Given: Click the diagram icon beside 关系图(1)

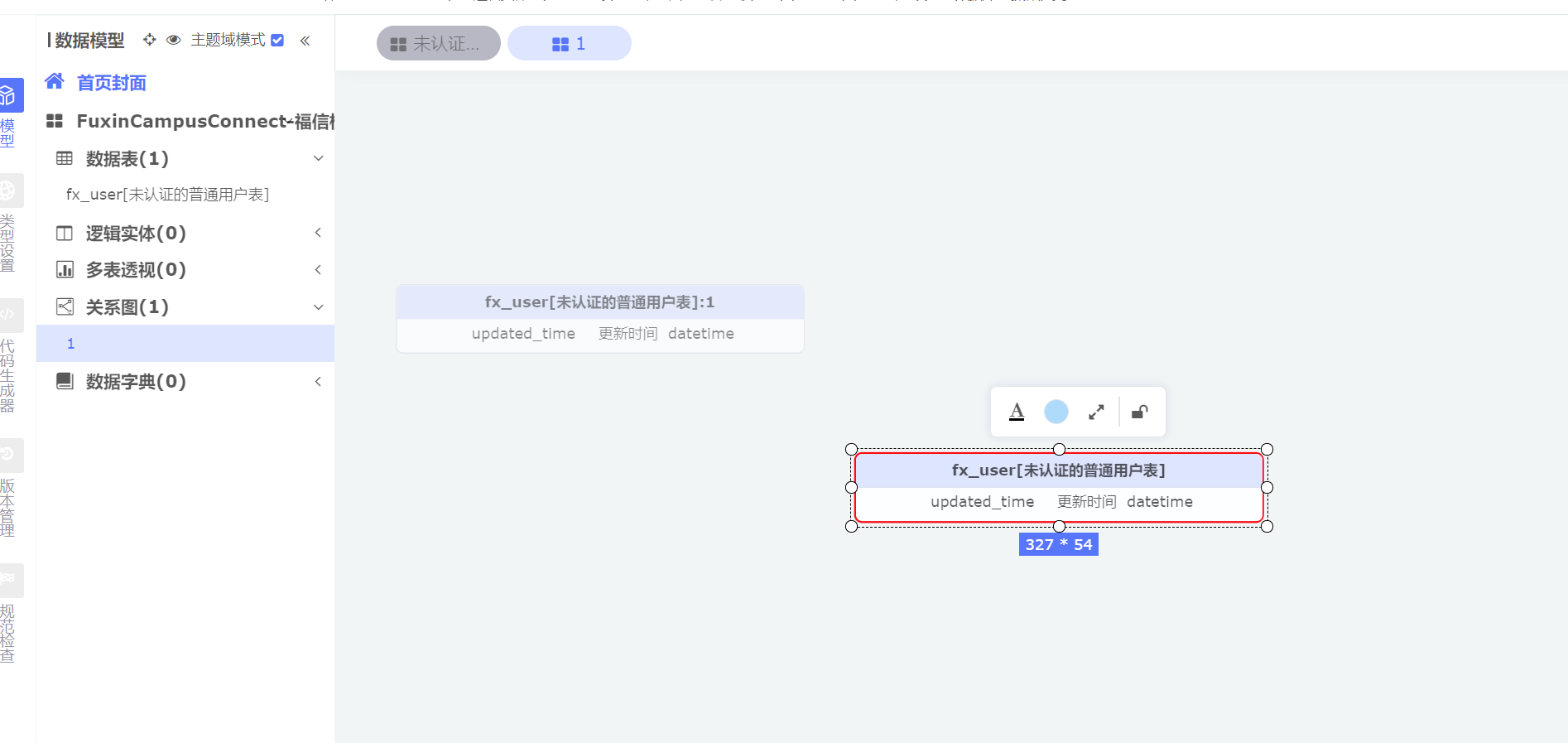Looking at the screenshot, I should pyautogui.click(x=65, y=307).
